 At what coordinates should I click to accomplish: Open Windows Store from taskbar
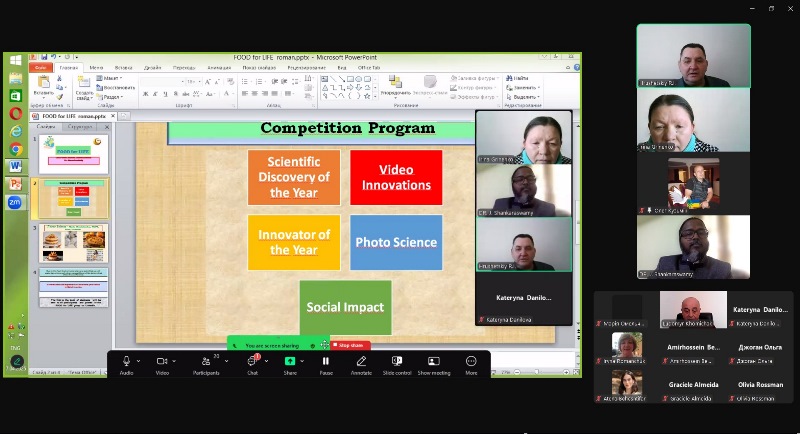(15, 96)
